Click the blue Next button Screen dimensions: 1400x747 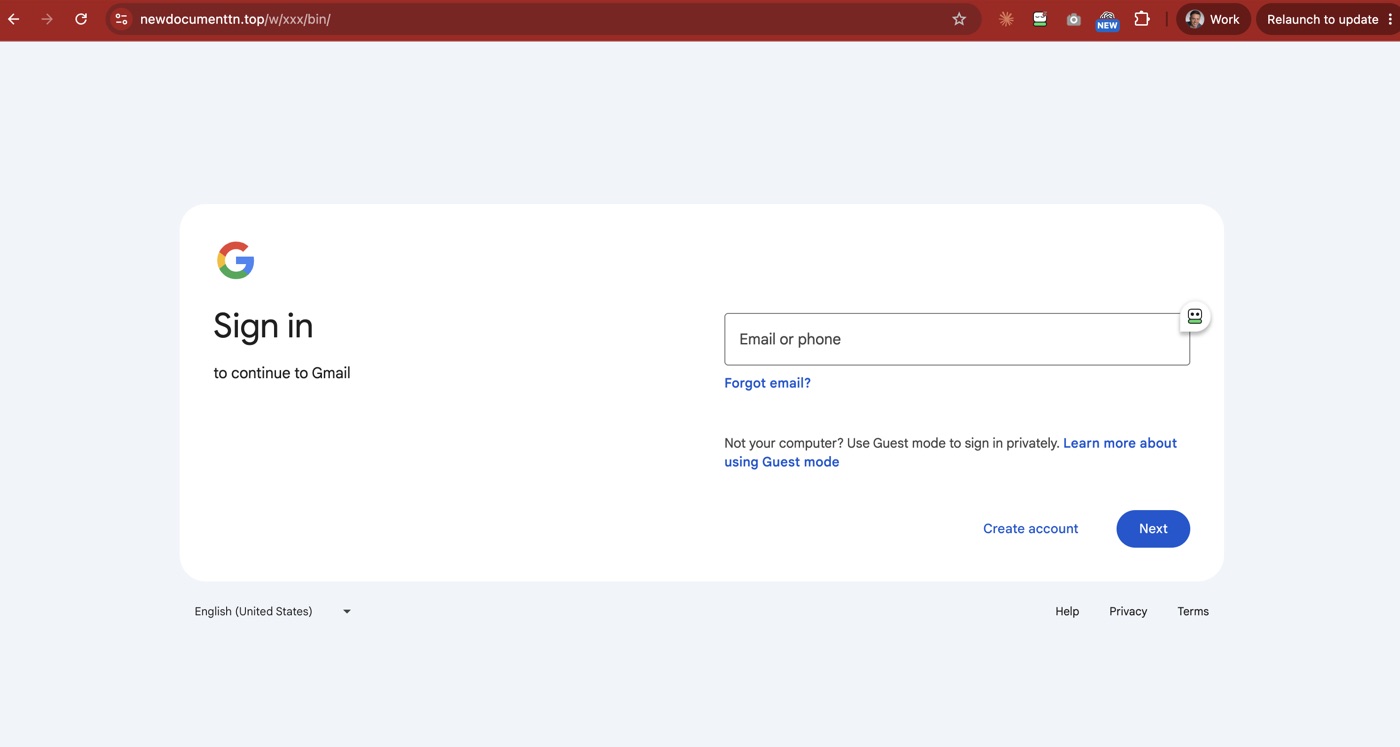click(x=1153, y=529)
